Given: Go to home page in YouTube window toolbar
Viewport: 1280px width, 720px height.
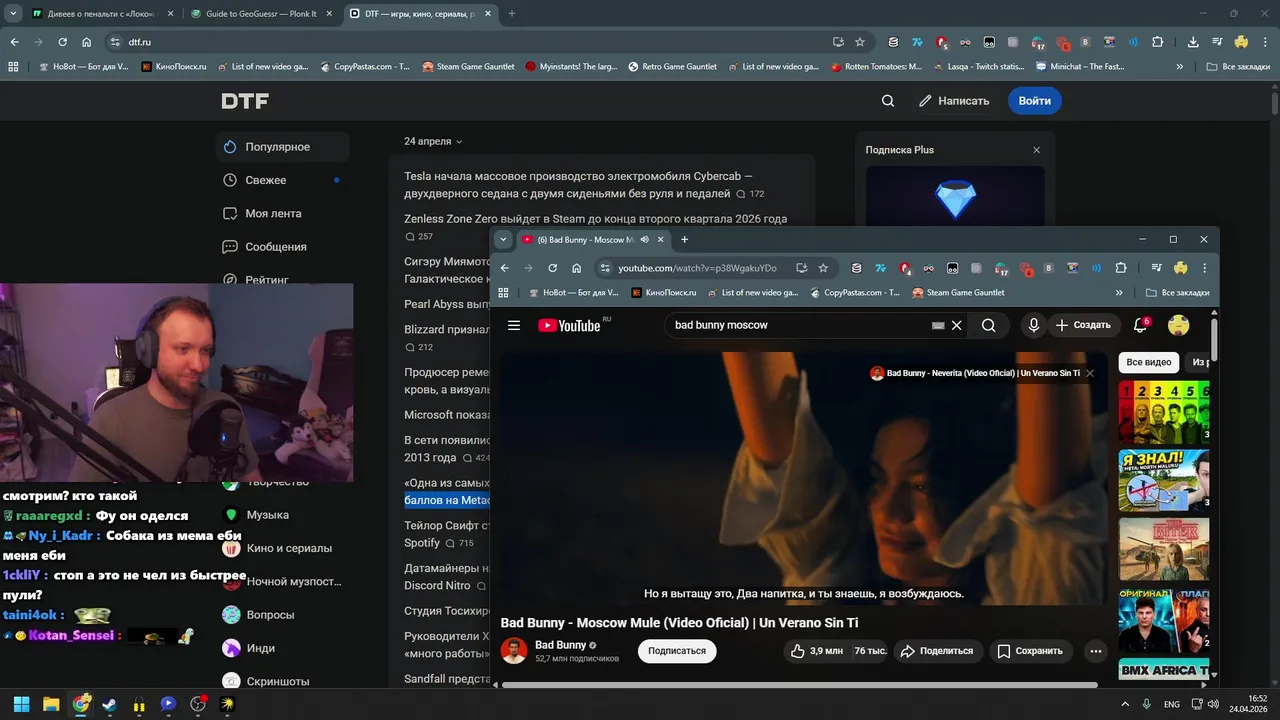Looking at the screenshot, I should pyautogui.click(x=577, y=268).
